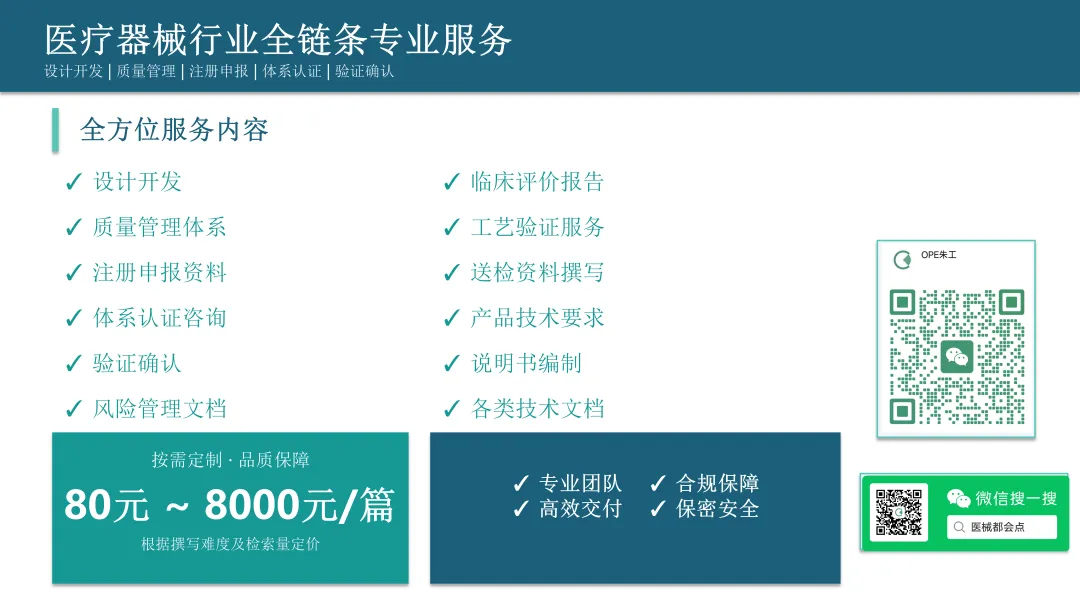Click the OPE朱工 profile avatar icon
1080x608 pixels.
click(902, 260)
